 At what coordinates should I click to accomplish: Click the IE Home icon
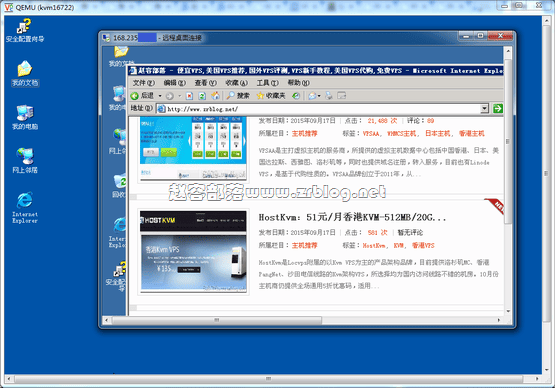tap(215, 96)
